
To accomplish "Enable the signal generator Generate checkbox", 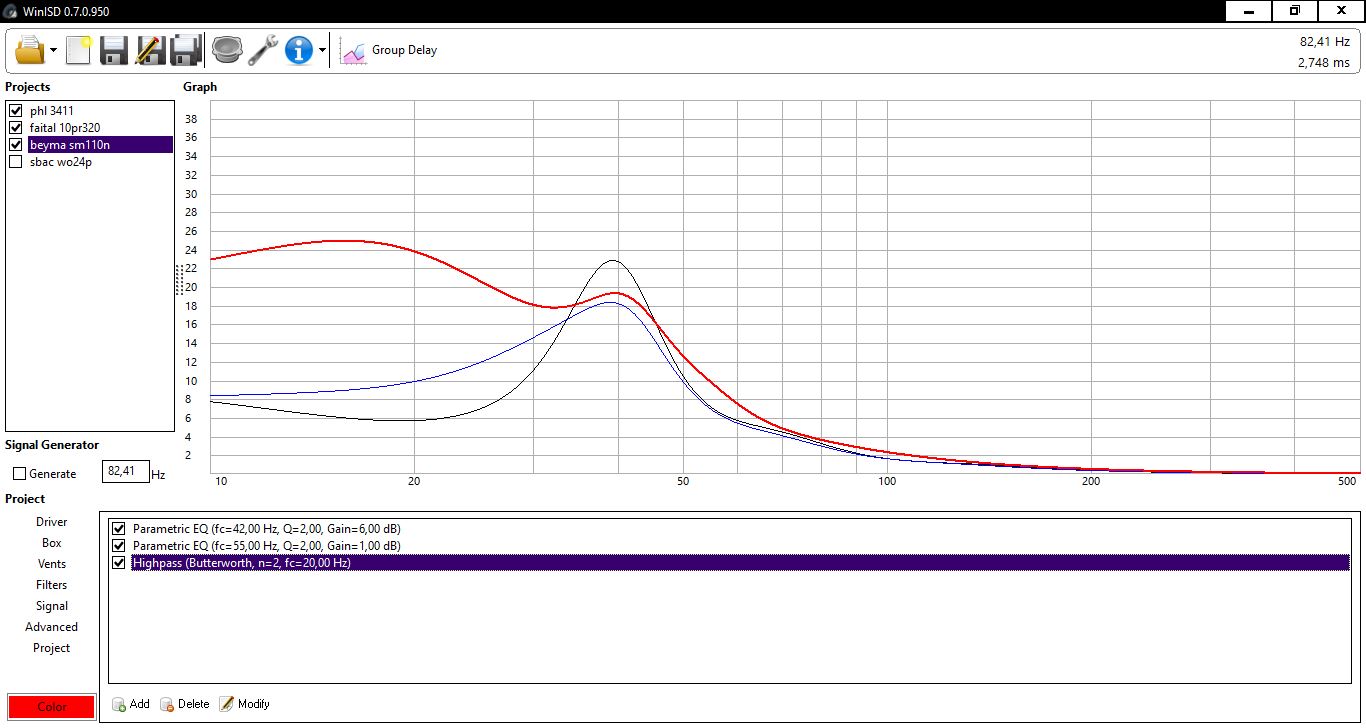I will point(19,474).
